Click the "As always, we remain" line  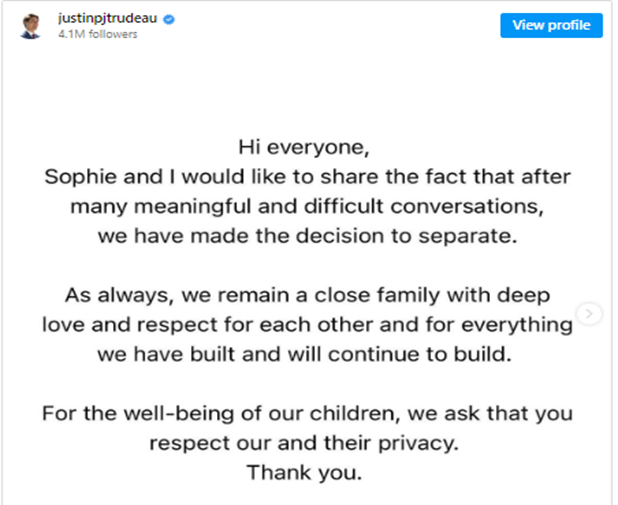pyautogui.click(x=307, y=295)
